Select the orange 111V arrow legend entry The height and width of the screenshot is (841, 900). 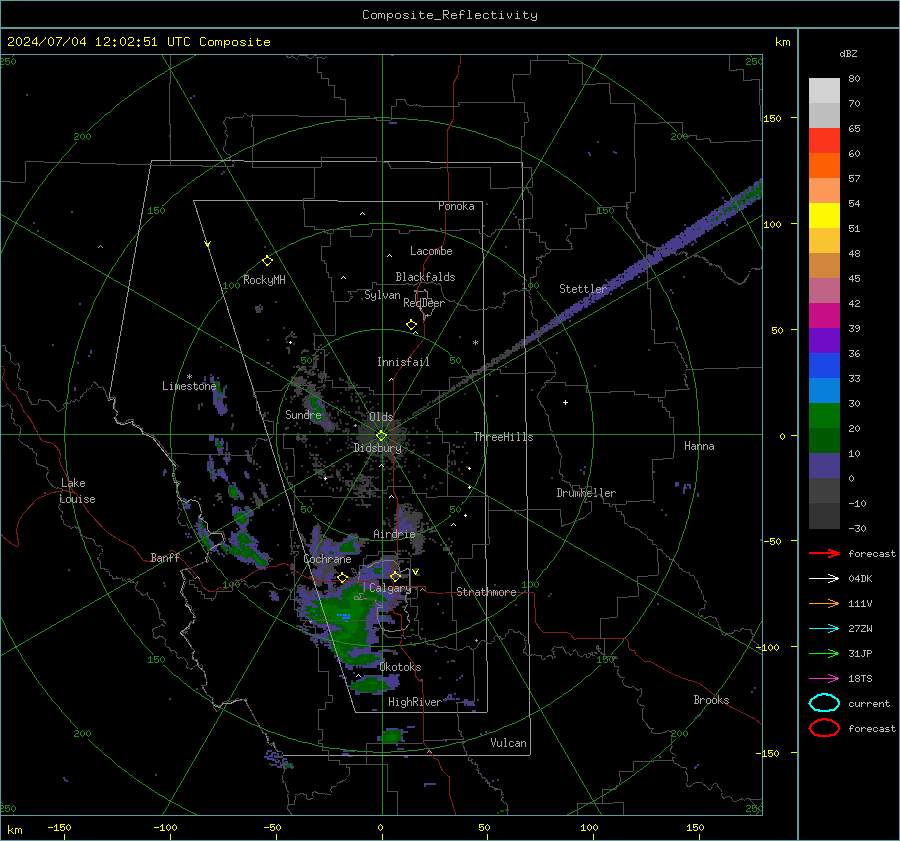[x=824, y=603]
